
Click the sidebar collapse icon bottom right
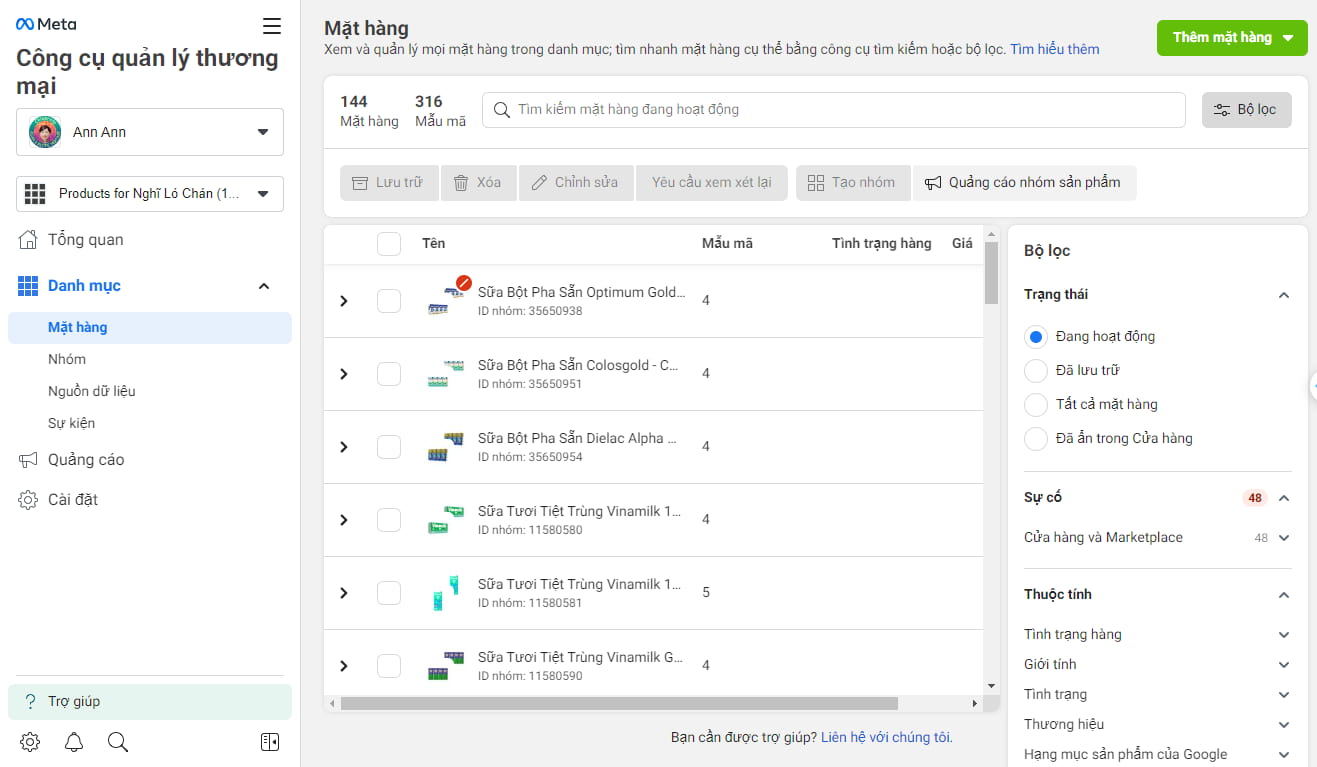(x=269, y=742)
